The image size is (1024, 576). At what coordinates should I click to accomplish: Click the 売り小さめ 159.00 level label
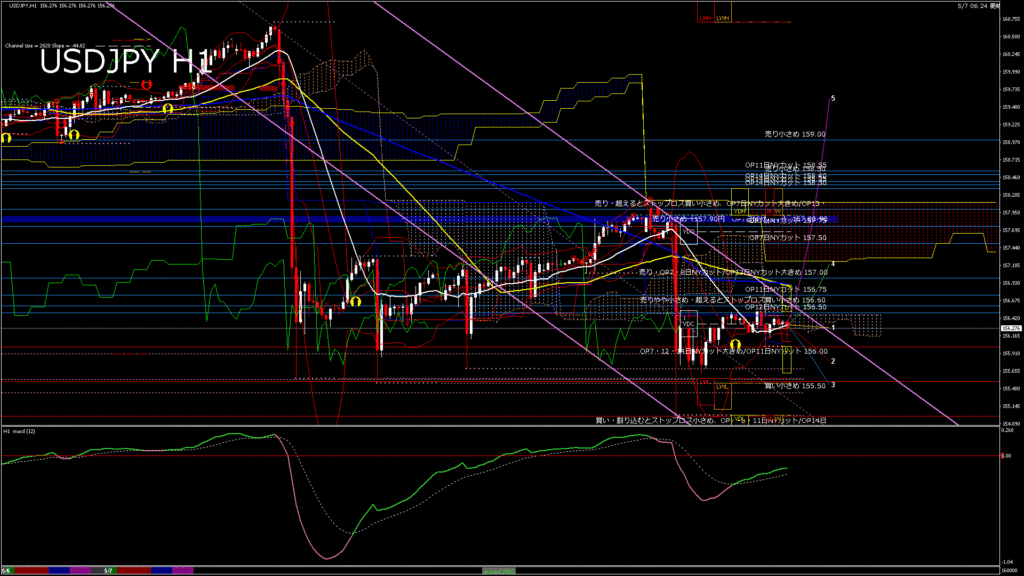[x=795, y=134]
